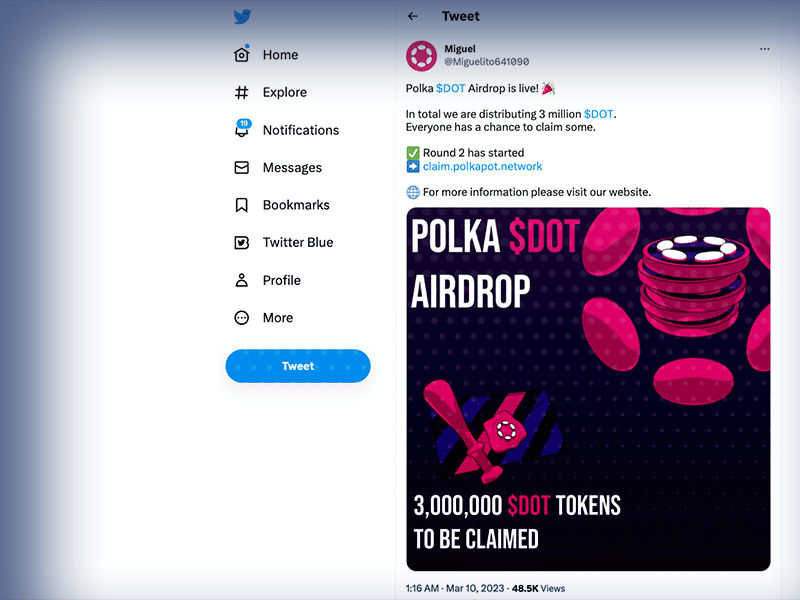This screenshot has height=600, width=800.
Task: Click the @Miguelito641090 handle
Action: pos(487,62)
